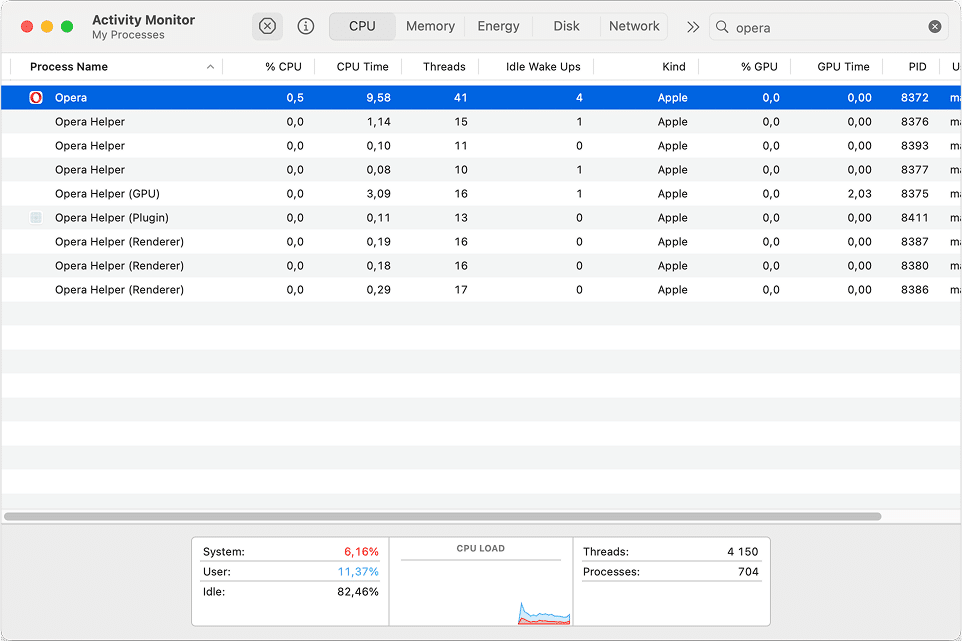Click the System 6,16% value

coord(361,551)
